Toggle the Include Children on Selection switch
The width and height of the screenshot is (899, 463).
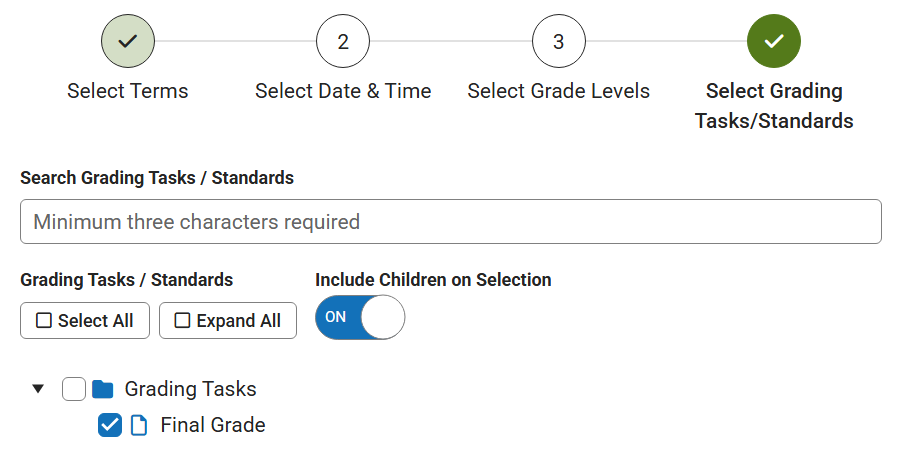[x=360, y=318]
